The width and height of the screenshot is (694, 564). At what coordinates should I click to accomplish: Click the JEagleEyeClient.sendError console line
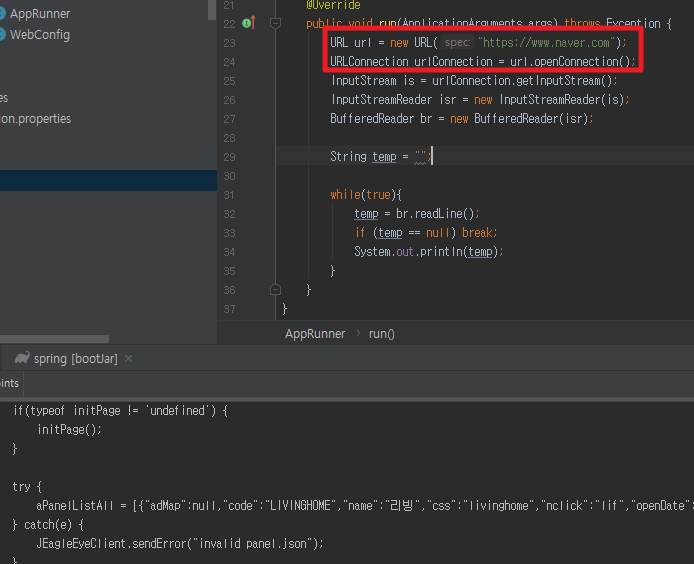pyautogui.click(x=180, y=544)
